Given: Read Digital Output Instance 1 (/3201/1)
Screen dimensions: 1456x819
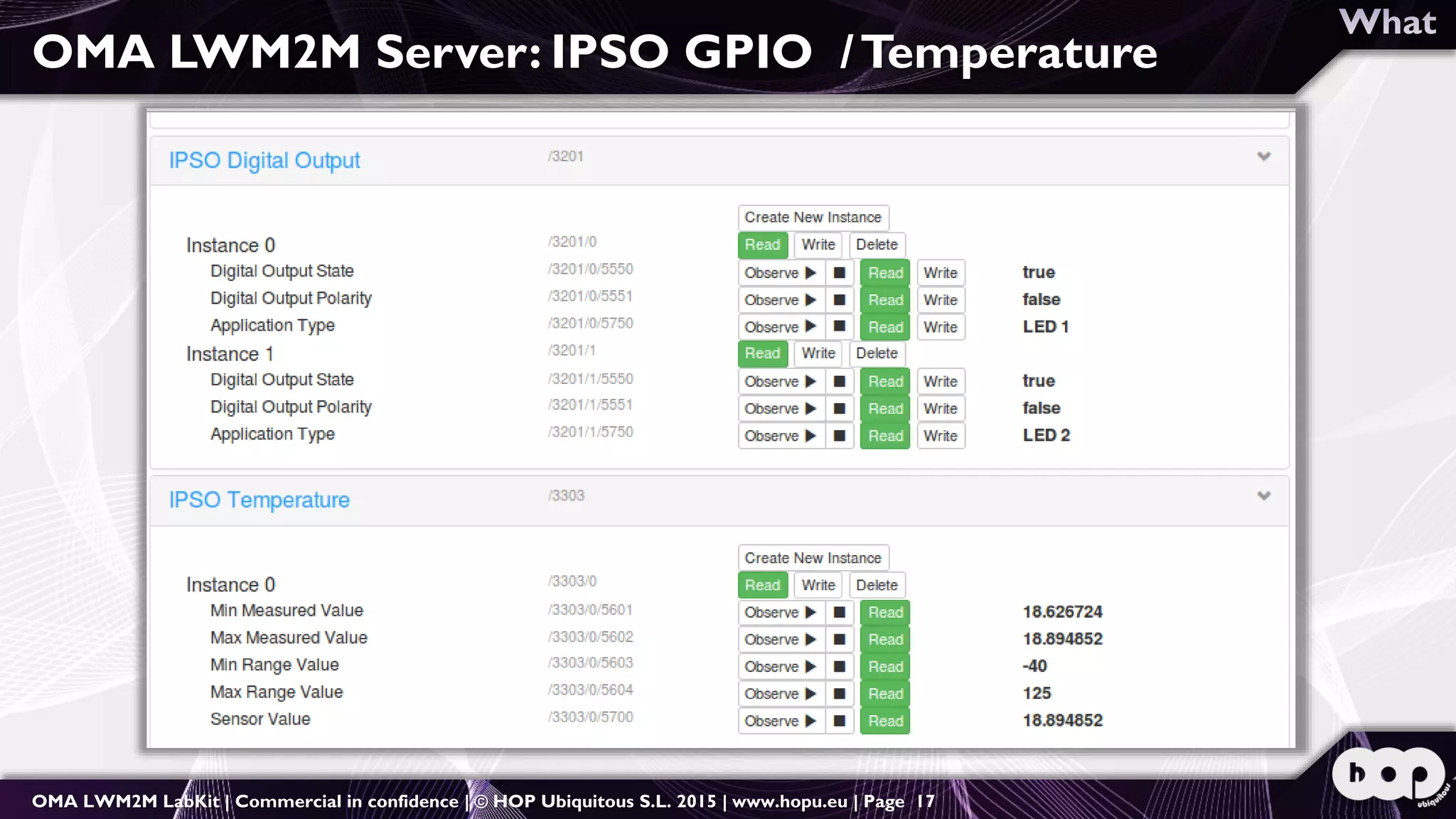Looking at the screenshot, I should [763, 353].
